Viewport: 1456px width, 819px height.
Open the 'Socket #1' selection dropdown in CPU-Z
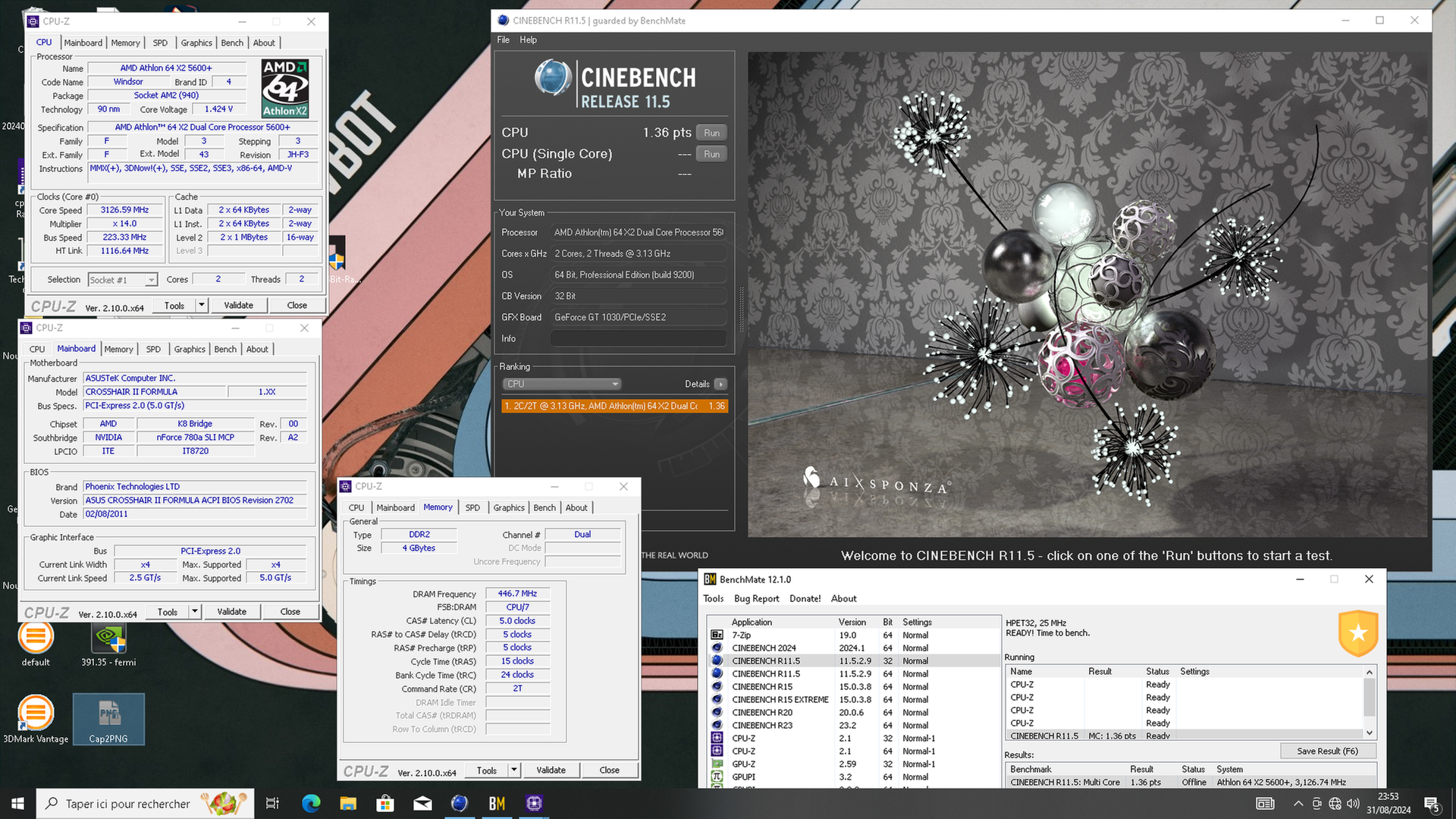click(122, 280)
